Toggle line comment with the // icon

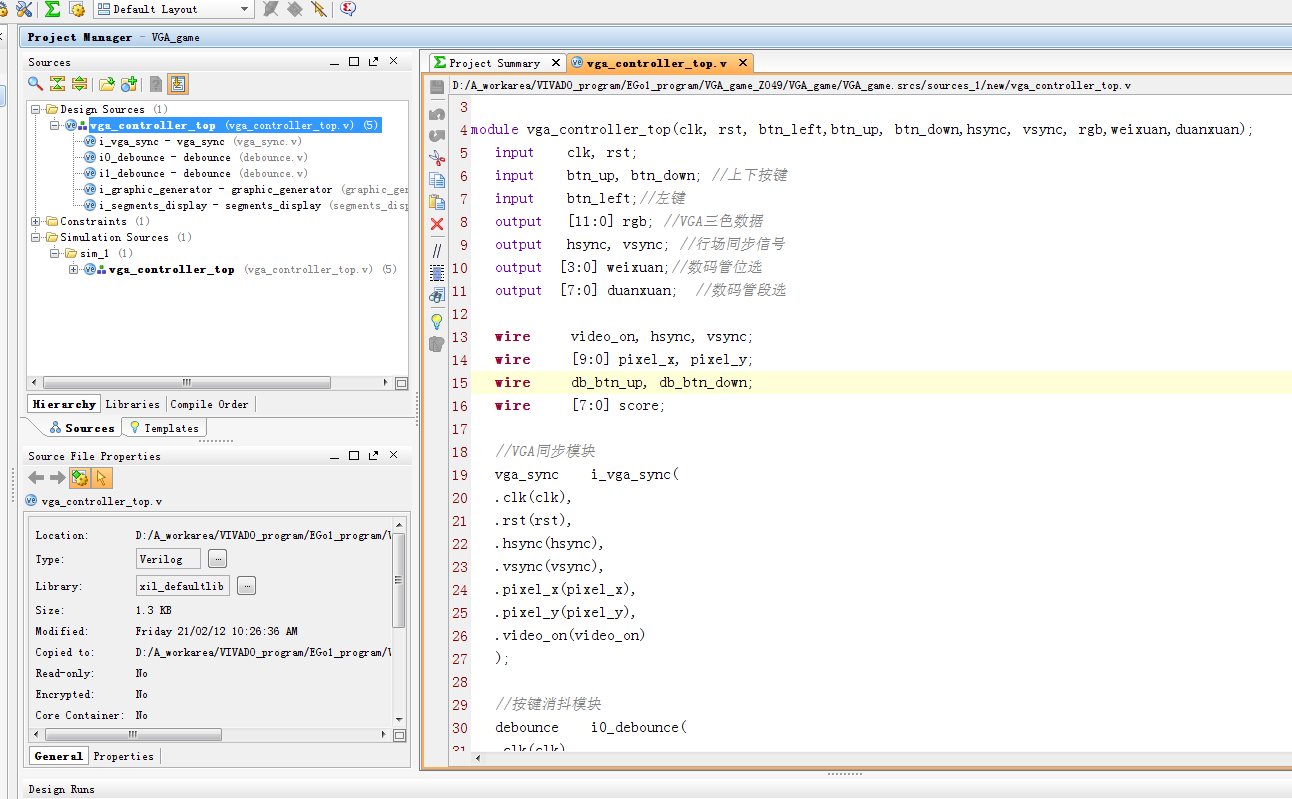pos(437,250)
